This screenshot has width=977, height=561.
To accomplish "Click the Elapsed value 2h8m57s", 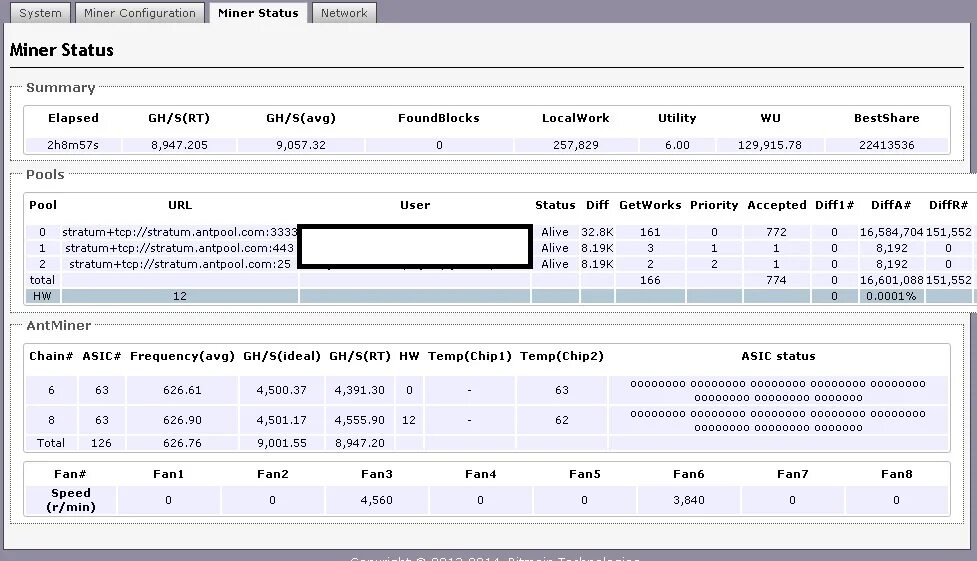I will pos(73,145).
